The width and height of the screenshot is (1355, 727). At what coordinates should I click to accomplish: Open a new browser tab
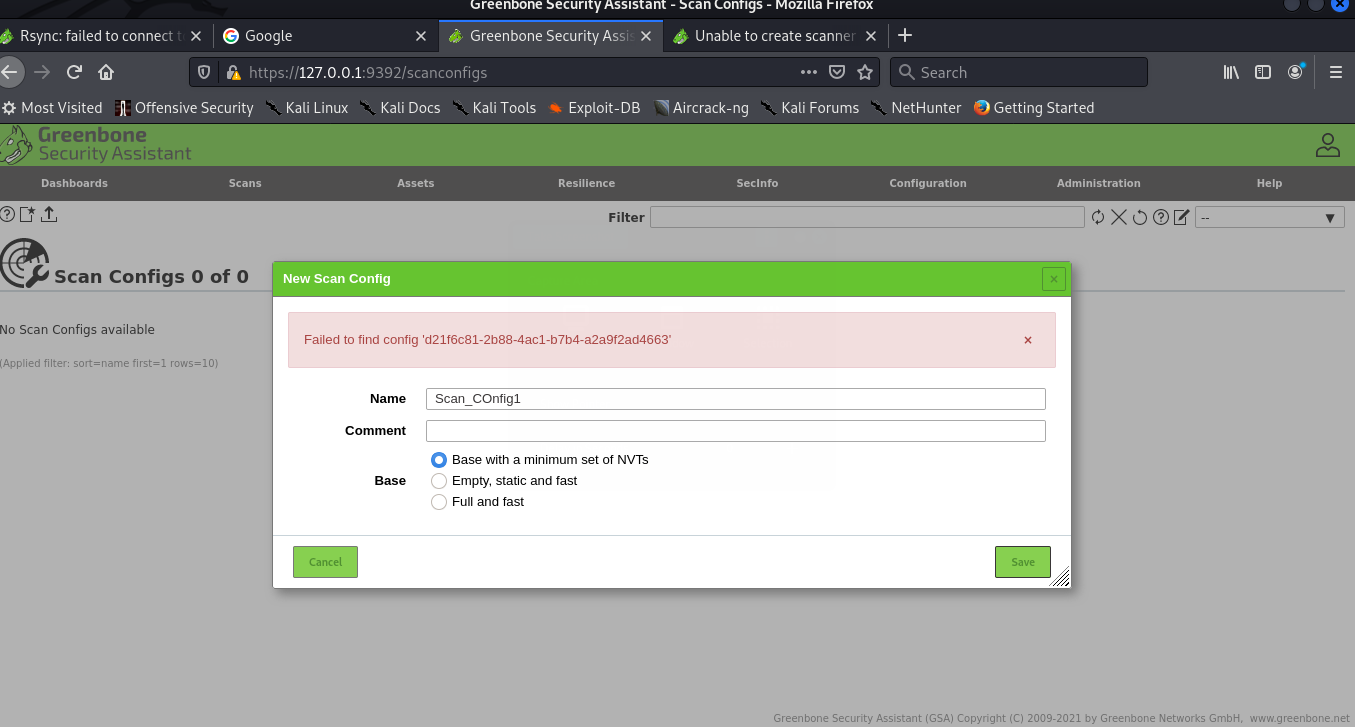pos(905,35)
